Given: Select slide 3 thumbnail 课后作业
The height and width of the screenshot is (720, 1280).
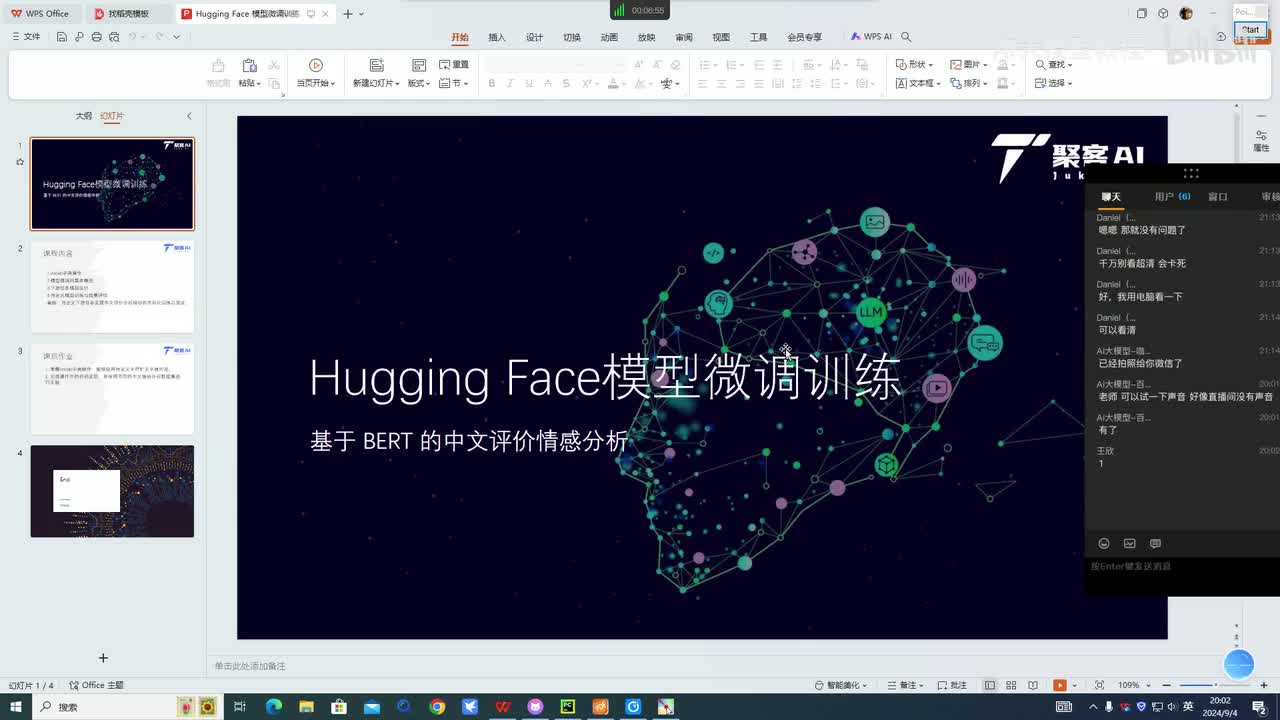Looking at the screenshot, I should pos(112,389).
